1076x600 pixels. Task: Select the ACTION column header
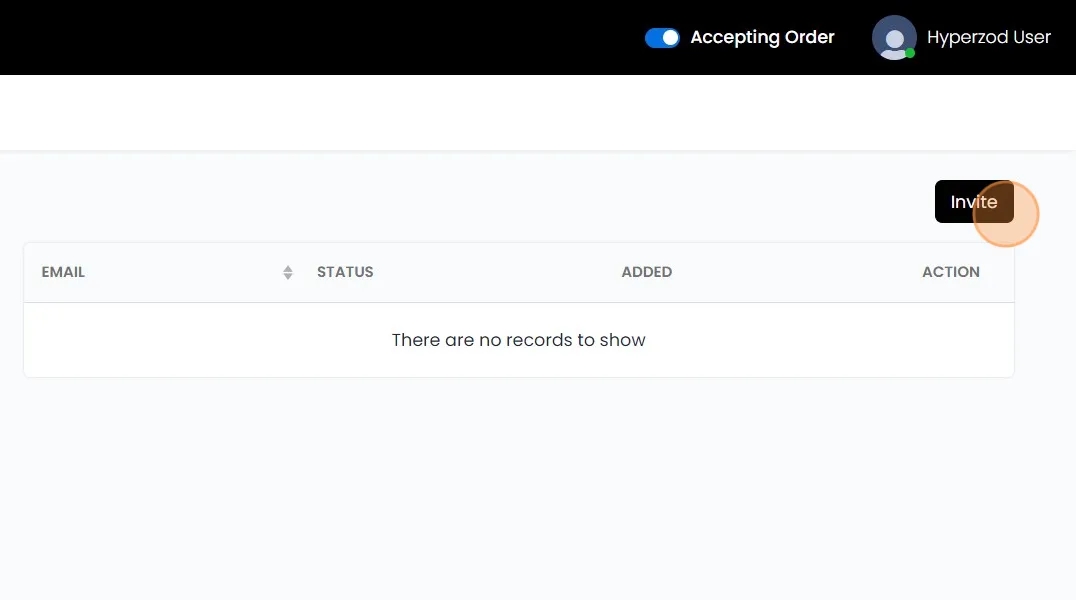point(950,272)
